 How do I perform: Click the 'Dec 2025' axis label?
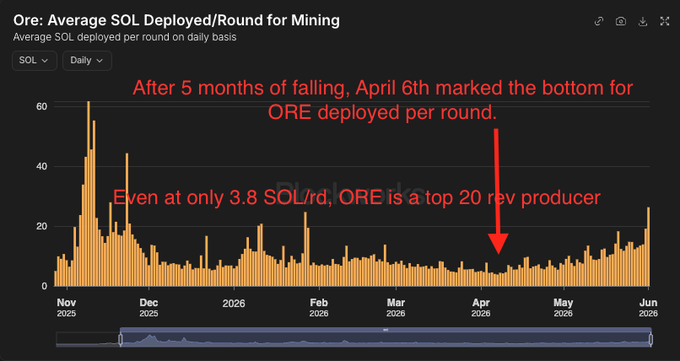149,308
